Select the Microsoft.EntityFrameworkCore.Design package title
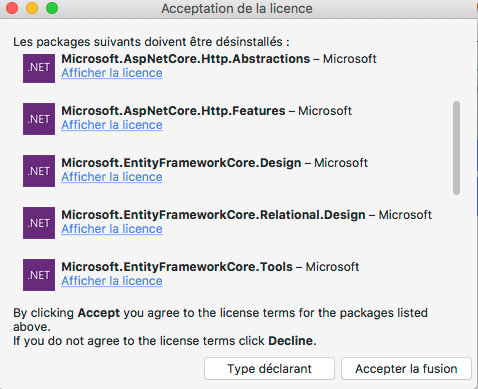The height and width of the screenshot is (389, 478). coord(181,163)
